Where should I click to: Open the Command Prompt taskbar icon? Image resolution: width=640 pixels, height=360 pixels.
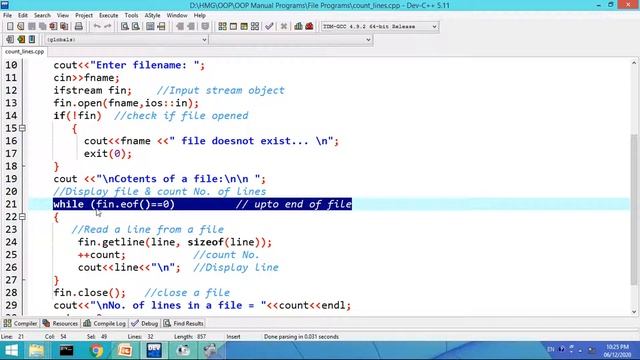[66, 351]
